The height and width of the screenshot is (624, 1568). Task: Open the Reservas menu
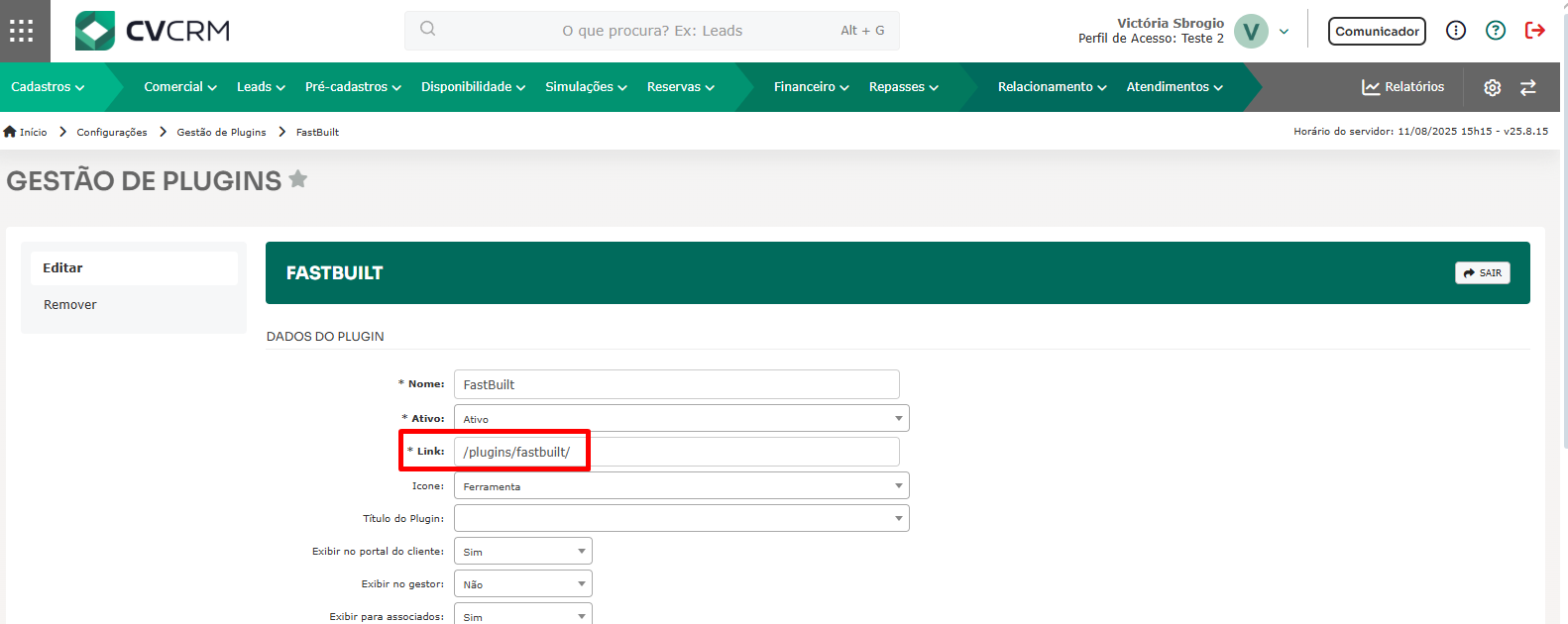click(x=681, y=87)
